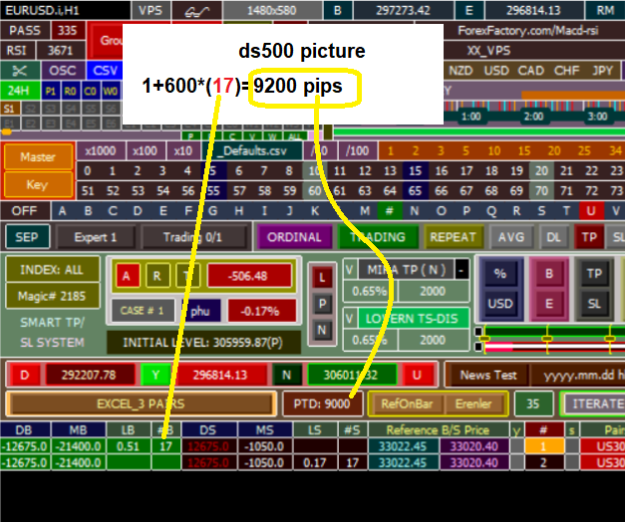Screen dimensions: 625x522
Task: Switch to the REPEAT tab
Action: (x=453, y=237)
